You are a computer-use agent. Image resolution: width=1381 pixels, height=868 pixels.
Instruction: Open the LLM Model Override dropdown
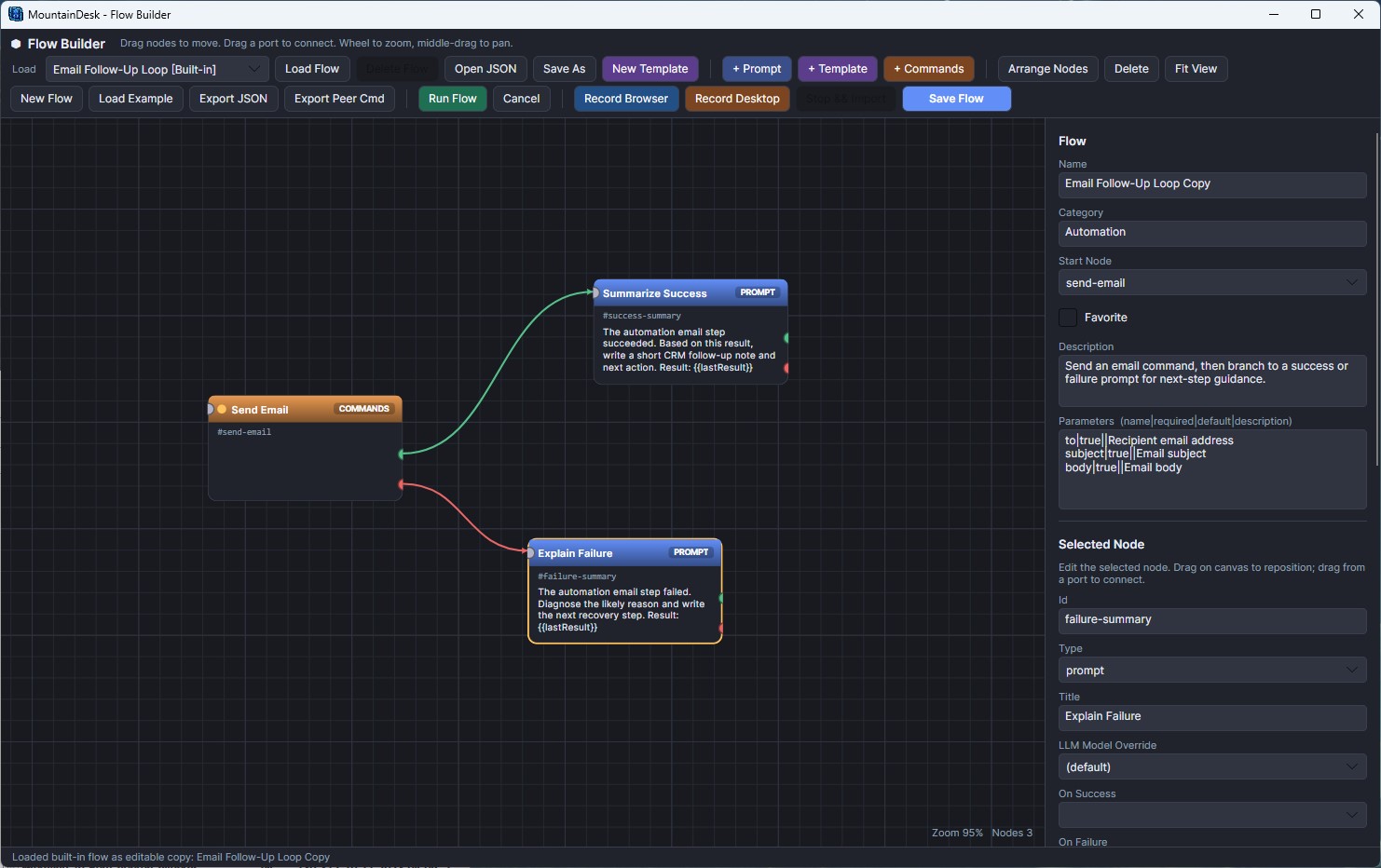coord(1212,766)
